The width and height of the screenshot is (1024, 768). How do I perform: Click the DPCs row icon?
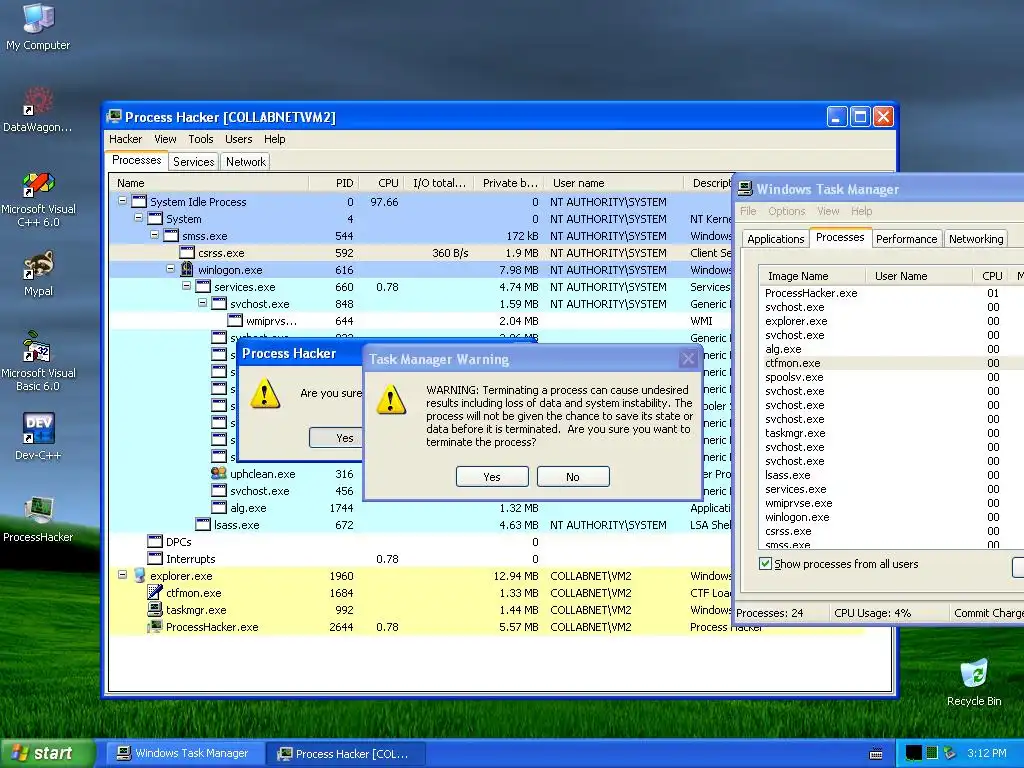[x=155, y=541]
